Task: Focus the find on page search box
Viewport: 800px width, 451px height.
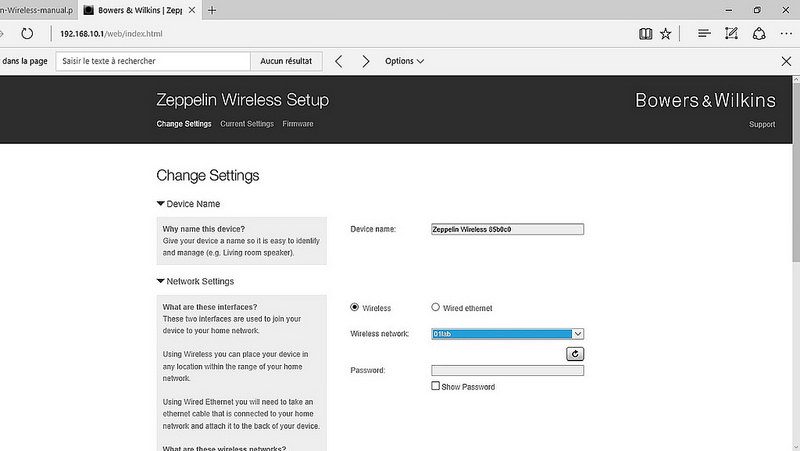Action: point(153,61)
